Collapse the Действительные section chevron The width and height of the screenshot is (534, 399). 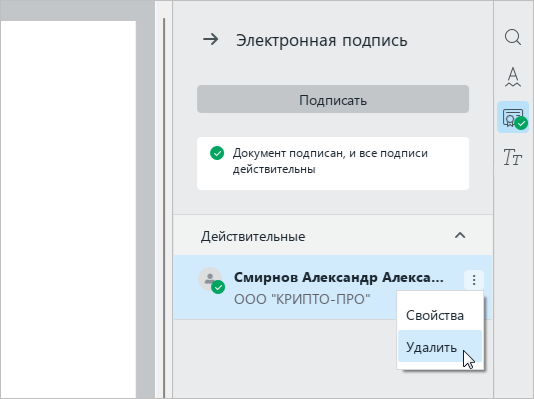(460, 235)
